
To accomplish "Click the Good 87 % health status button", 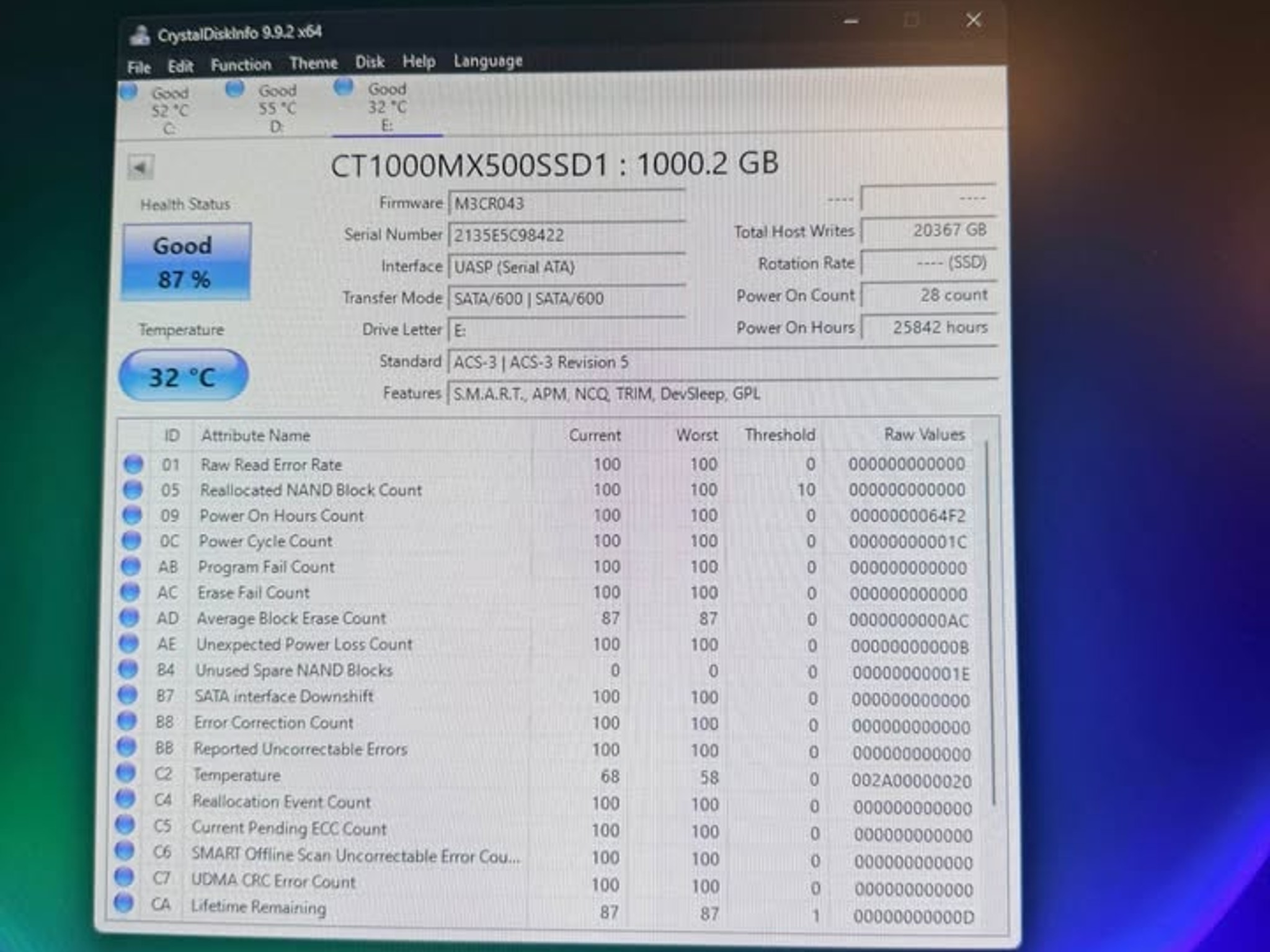I will click(x=186, y=262).
